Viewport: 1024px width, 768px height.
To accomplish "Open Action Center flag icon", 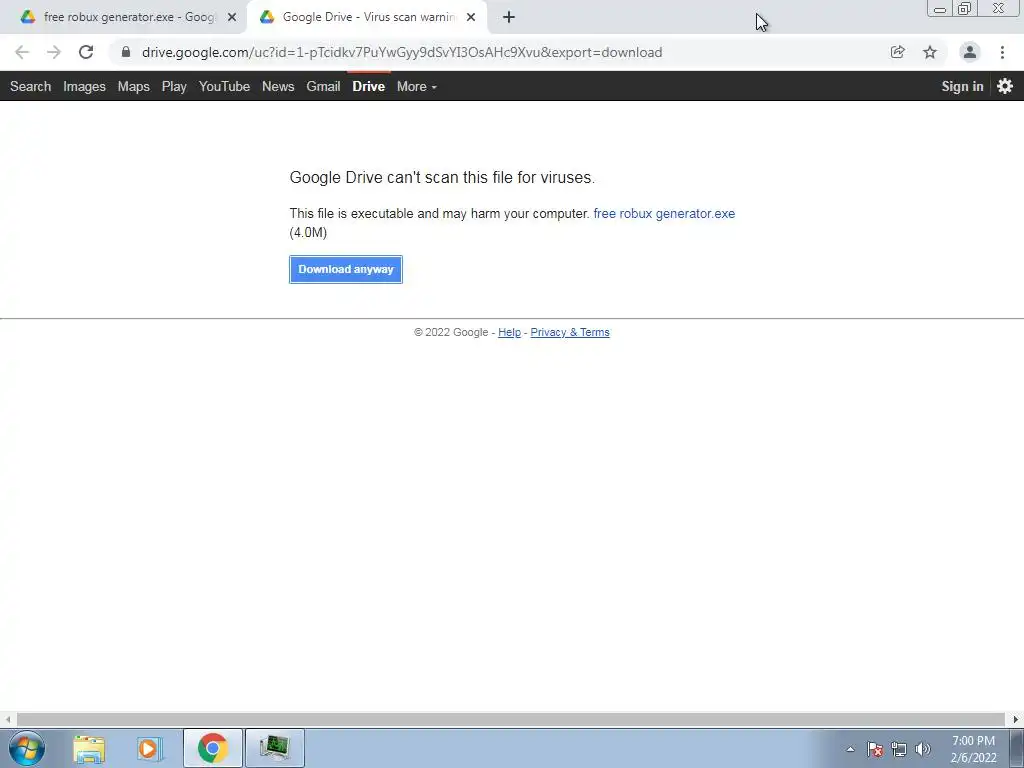I will pyautogui.click(x=874, y=749).
